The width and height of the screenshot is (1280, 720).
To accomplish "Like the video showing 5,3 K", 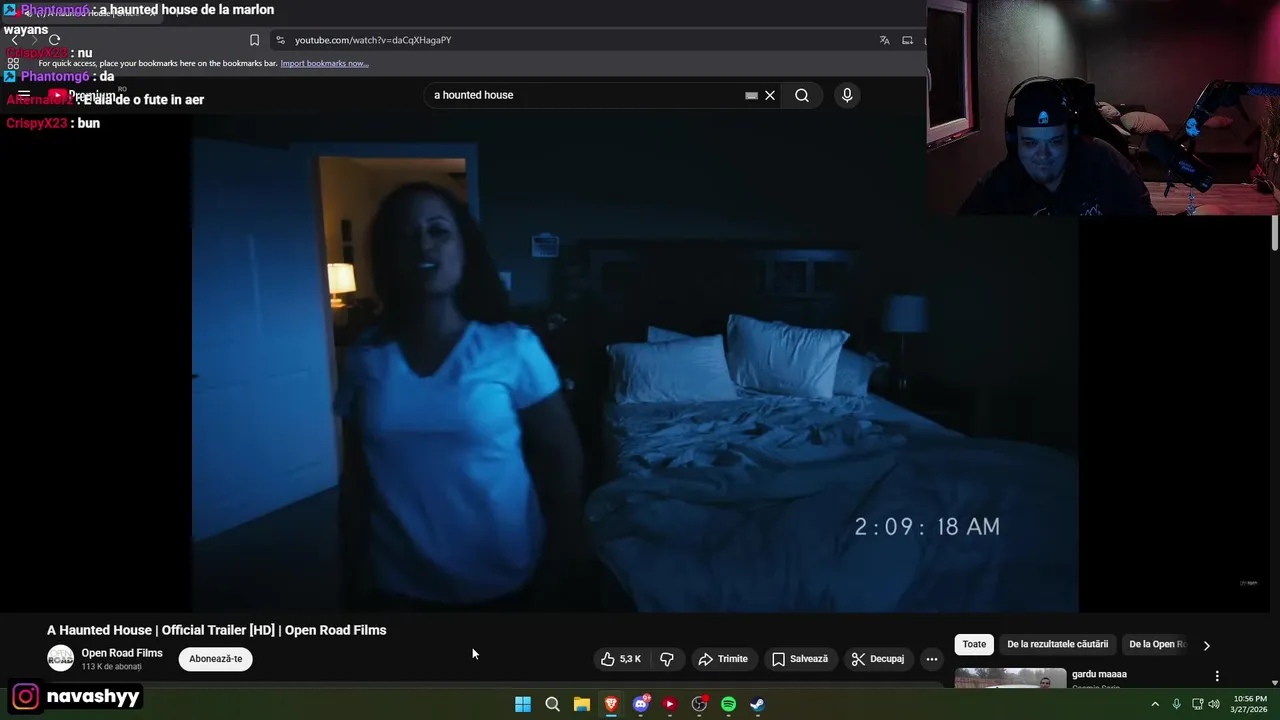I will coord(621,659).
